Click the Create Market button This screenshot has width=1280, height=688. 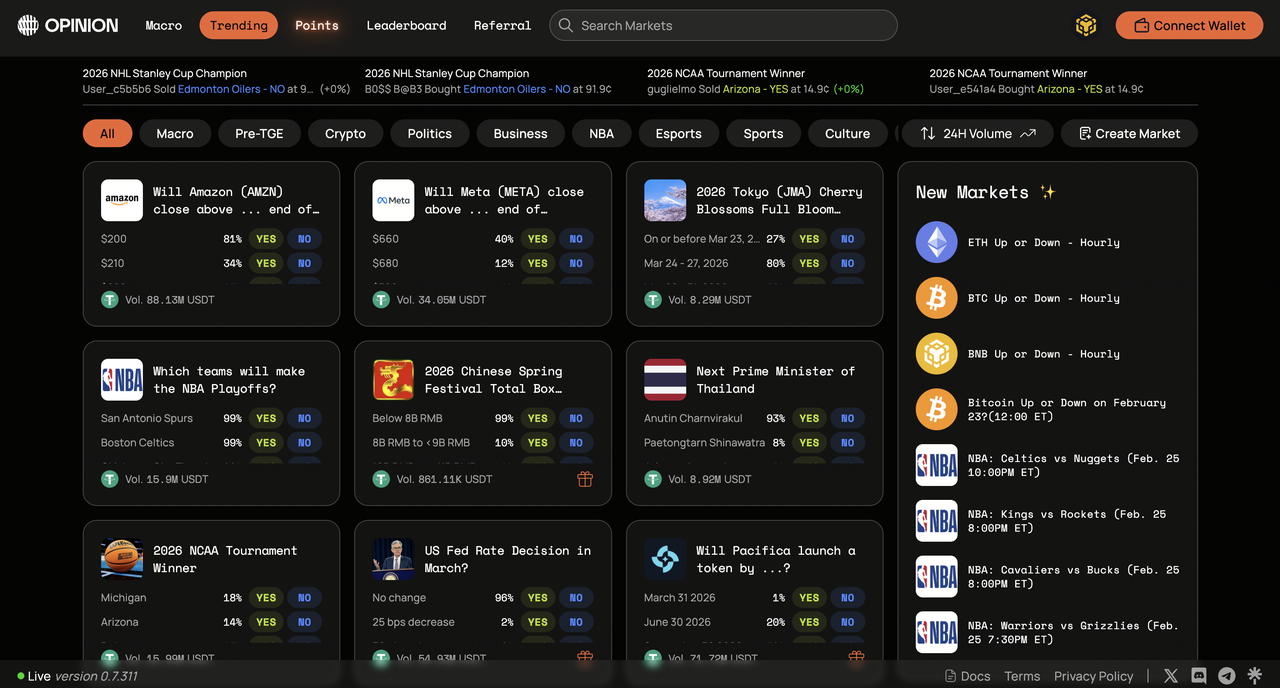[x=1129, y=133]
